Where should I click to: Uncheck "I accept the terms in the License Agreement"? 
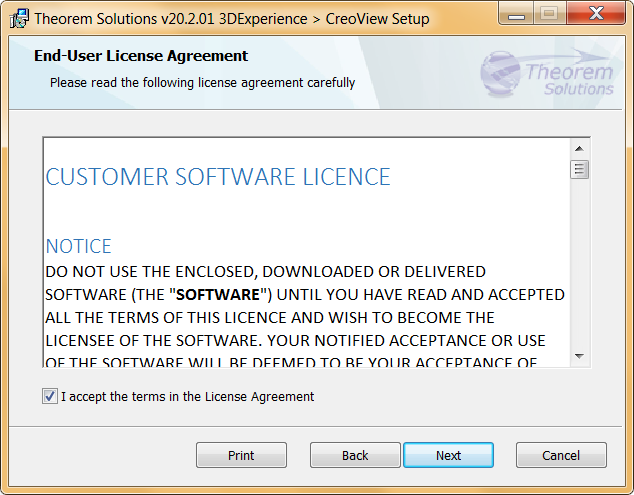click(x=50, y=396)
